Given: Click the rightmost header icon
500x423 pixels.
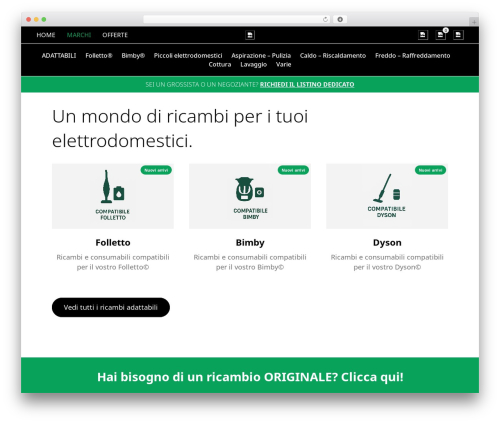Looking at the screenshot, I should 458,35.
